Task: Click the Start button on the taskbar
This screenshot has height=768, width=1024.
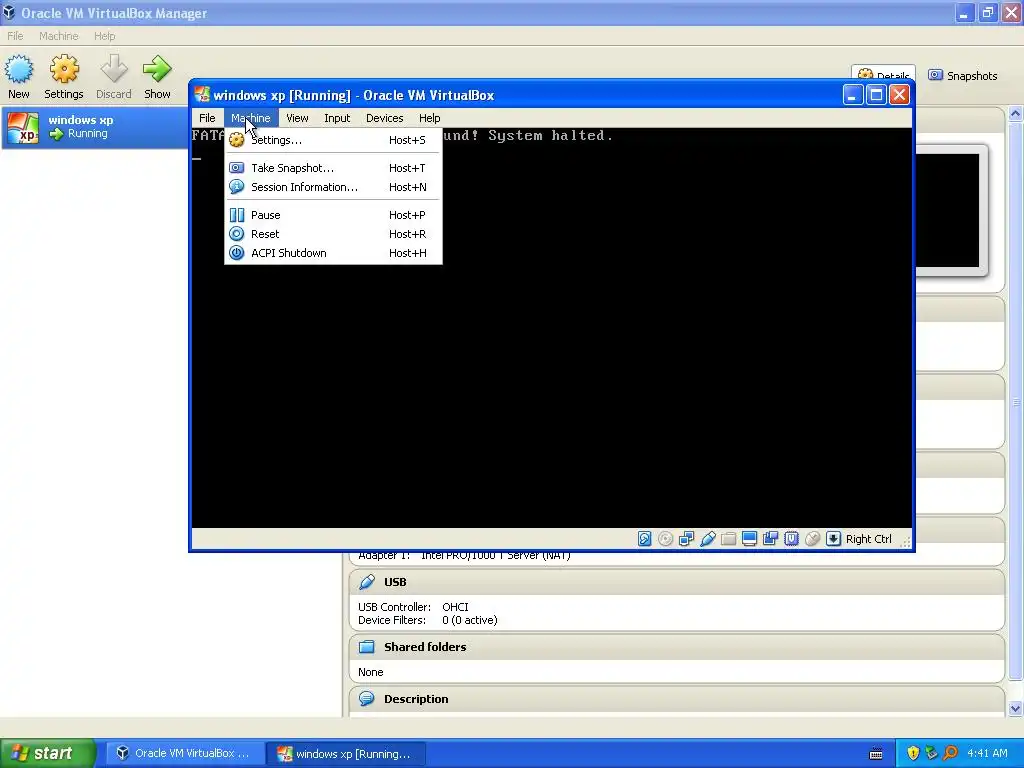Action: [48, 753]
